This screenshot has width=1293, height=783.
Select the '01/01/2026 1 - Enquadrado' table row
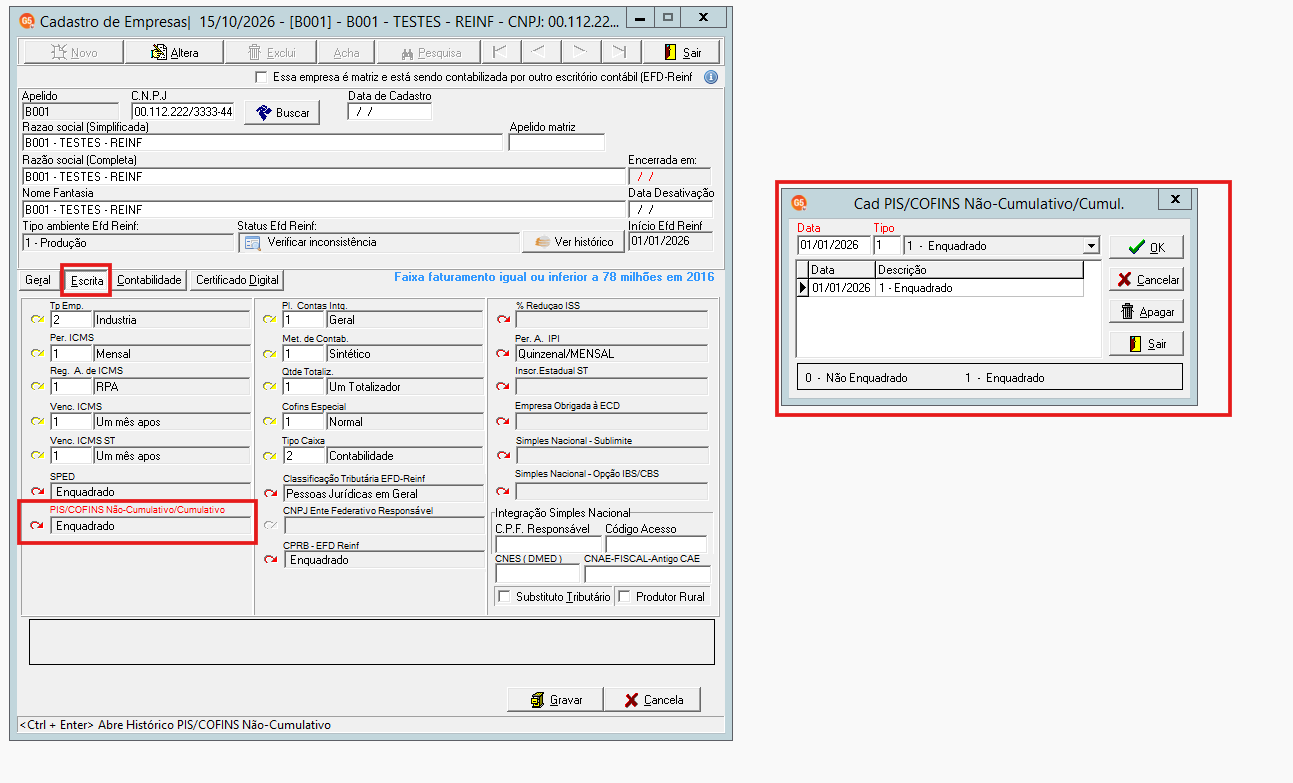pyautogui.click(x=940, y=288)
